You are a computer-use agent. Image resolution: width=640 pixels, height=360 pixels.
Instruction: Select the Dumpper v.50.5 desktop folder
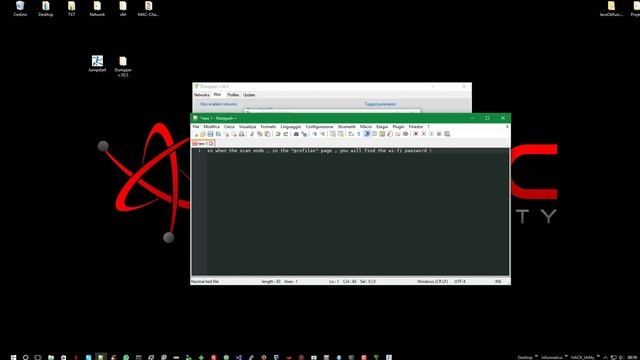(123, 66)
